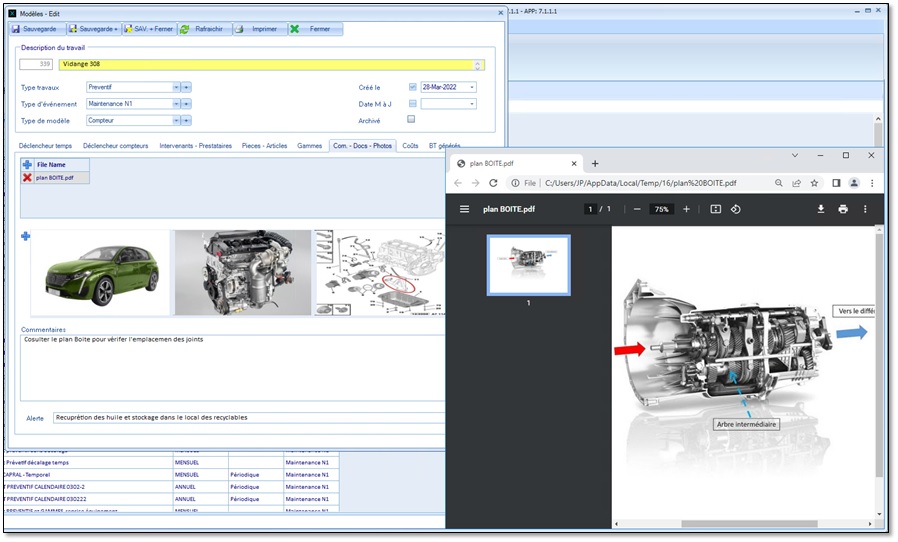The width and height of the screenshot is (898, 542).
Task: Open the Type de modèle dropdown
Action: point(176,120)
